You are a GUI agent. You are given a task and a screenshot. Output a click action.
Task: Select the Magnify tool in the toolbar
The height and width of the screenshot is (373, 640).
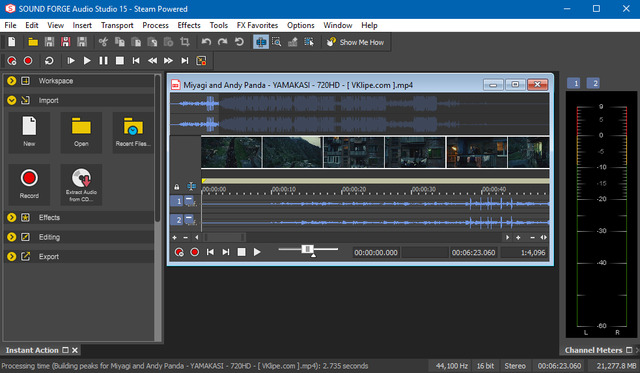click(x=277, y=42)
